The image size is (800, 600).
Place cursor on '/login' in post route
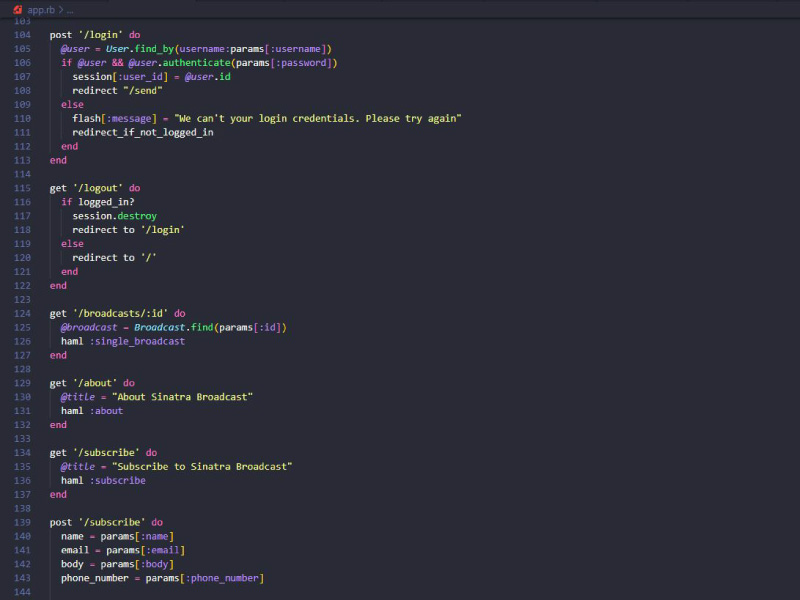pos(101,35)
